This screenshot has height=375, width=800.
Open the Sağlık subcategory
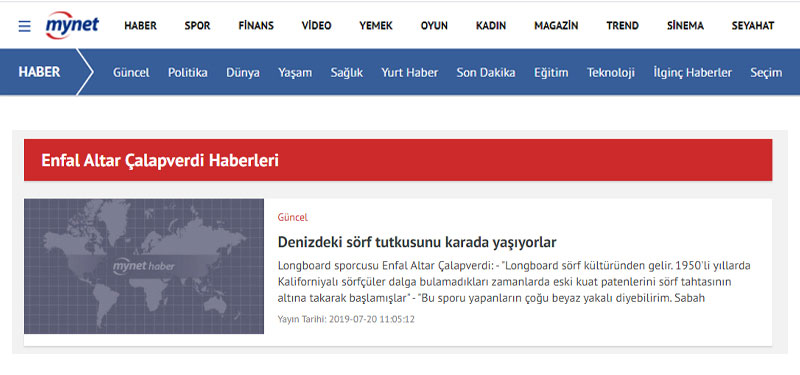(x=347, y=73)
